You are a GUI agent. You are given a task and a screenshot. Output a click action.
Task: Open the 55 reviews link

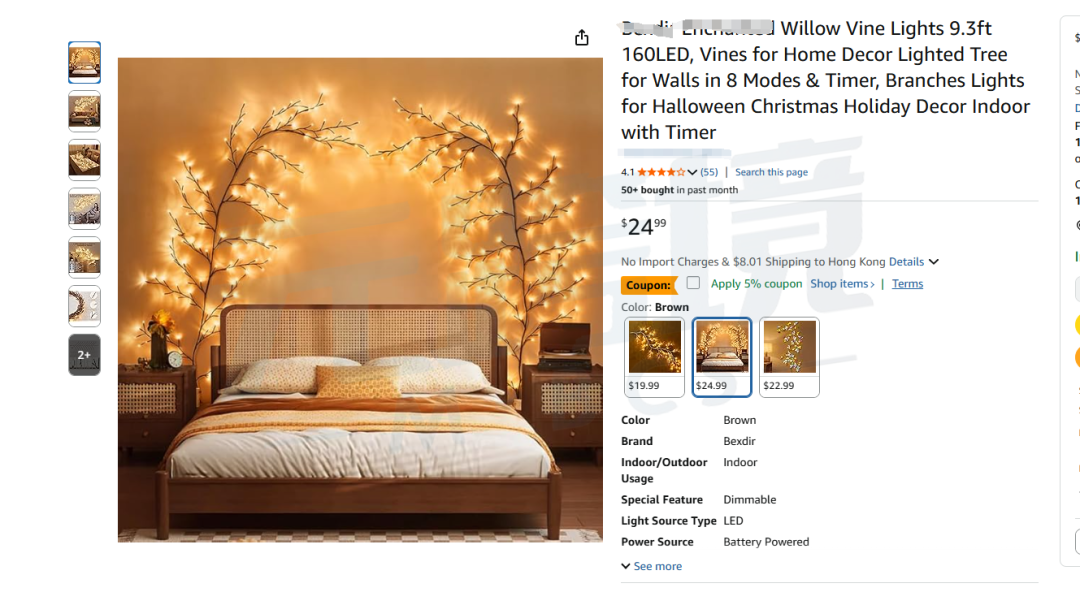click(709, 172)
